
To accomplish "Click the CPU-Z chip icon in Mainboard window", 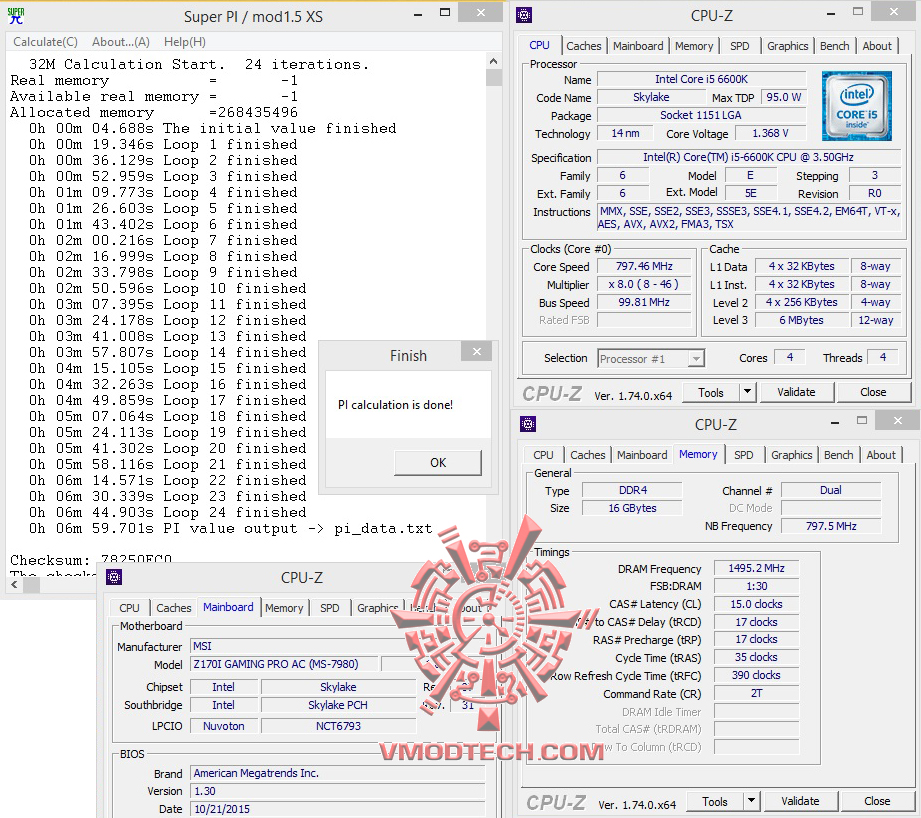I will click(x=114, y=577).
